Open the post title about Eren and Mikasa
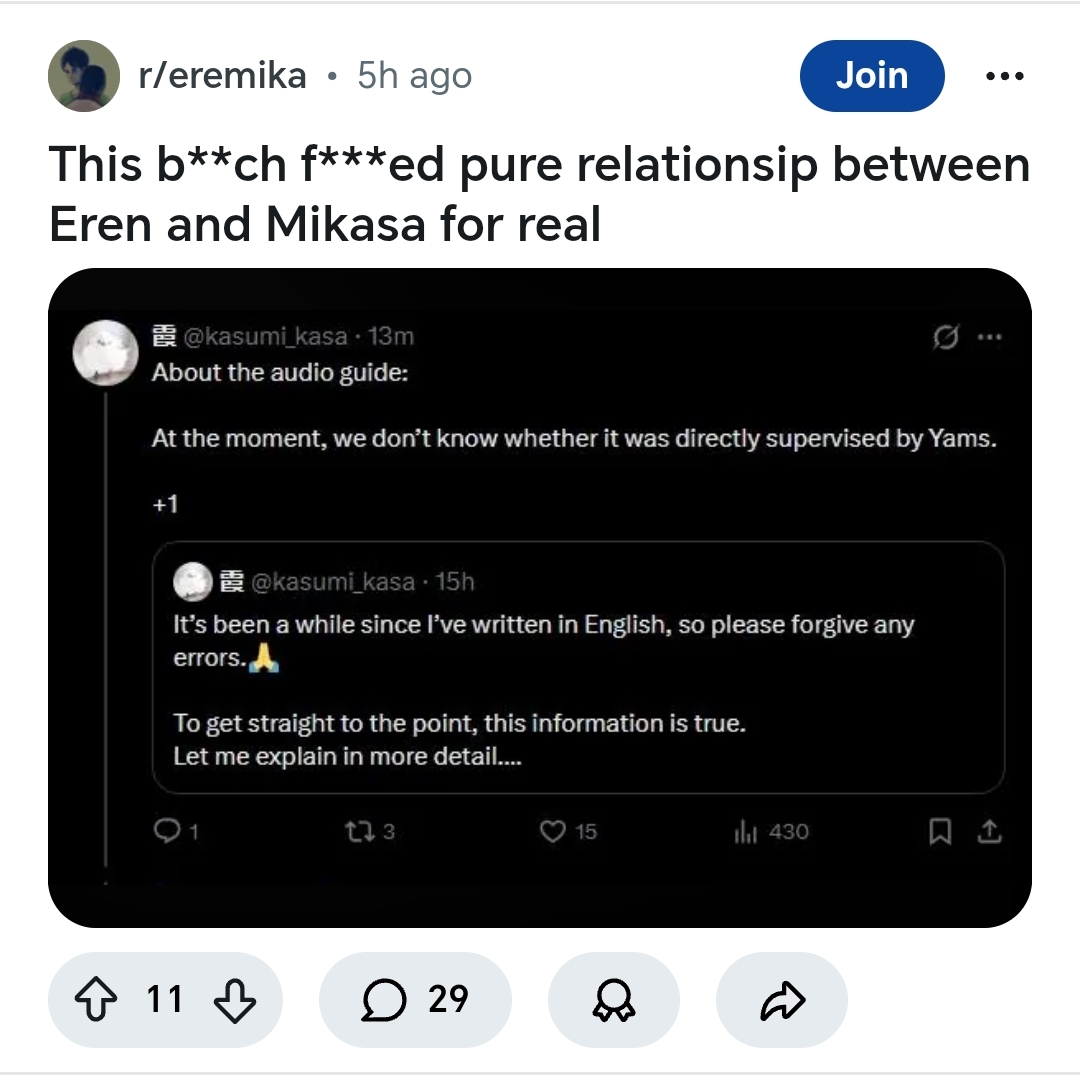This screenshot has width=1080, height=1077. click(539, 195)
